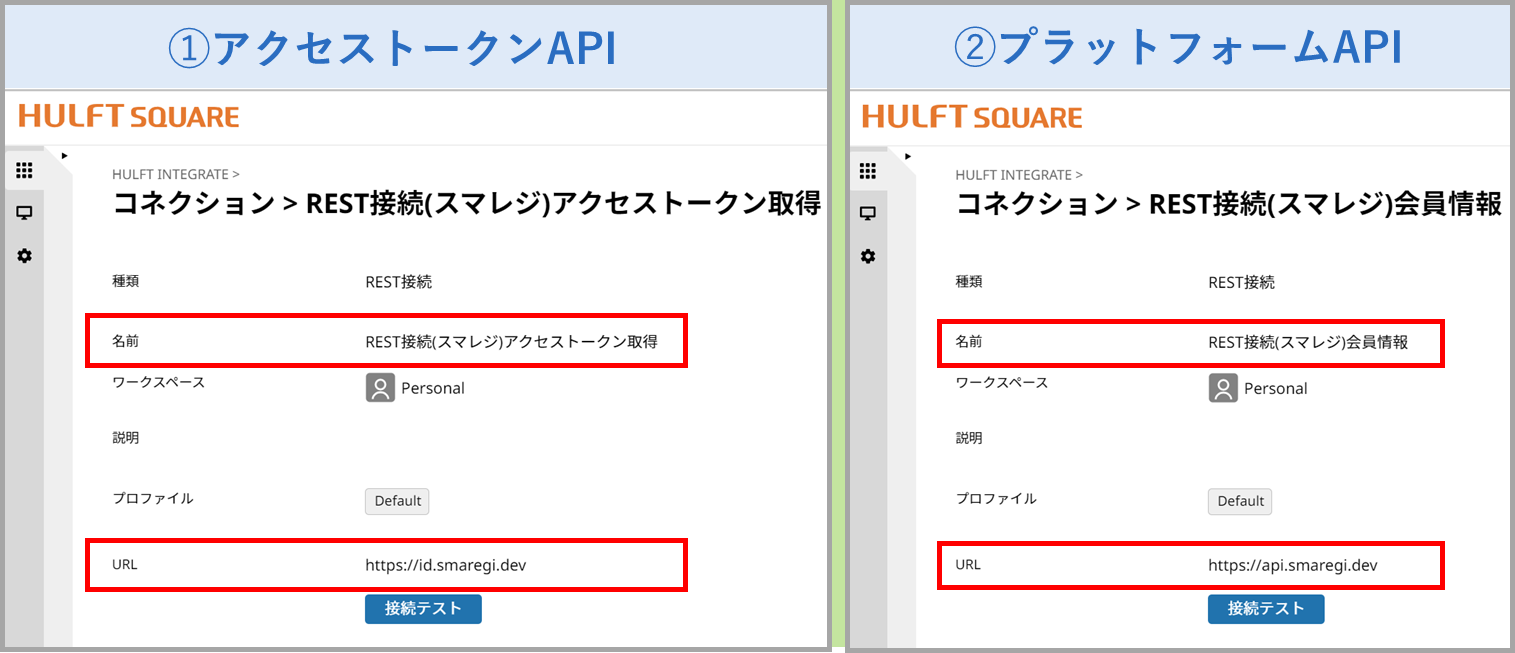This screenshot has width=1515, height=653.
Task: Click Personal workspace avatar in left panel
Action: (x=380, y=388)
